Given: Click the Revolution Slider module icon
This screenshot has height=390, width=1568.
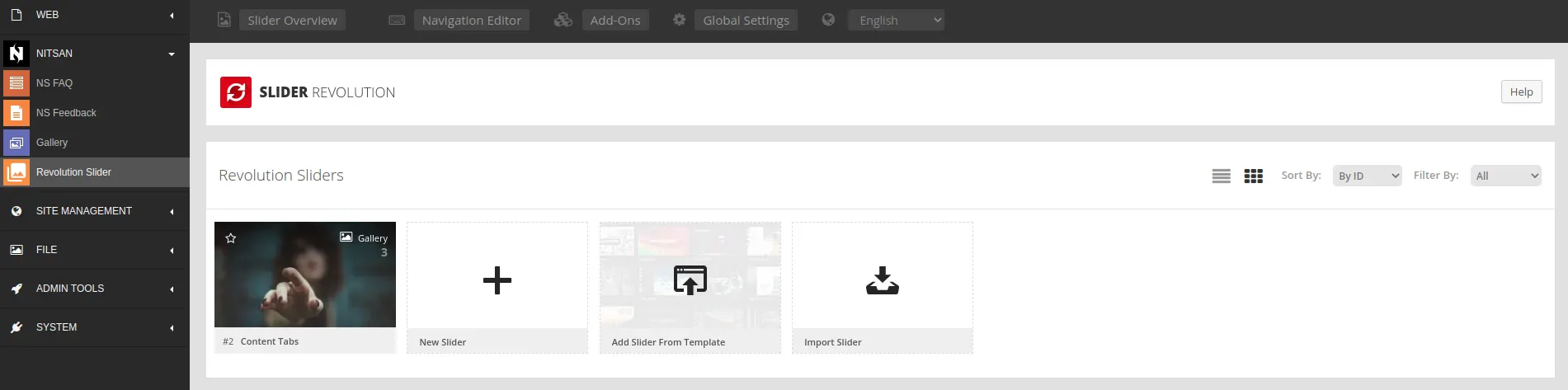Looking at the screenshot, I should tap(16, 172).
